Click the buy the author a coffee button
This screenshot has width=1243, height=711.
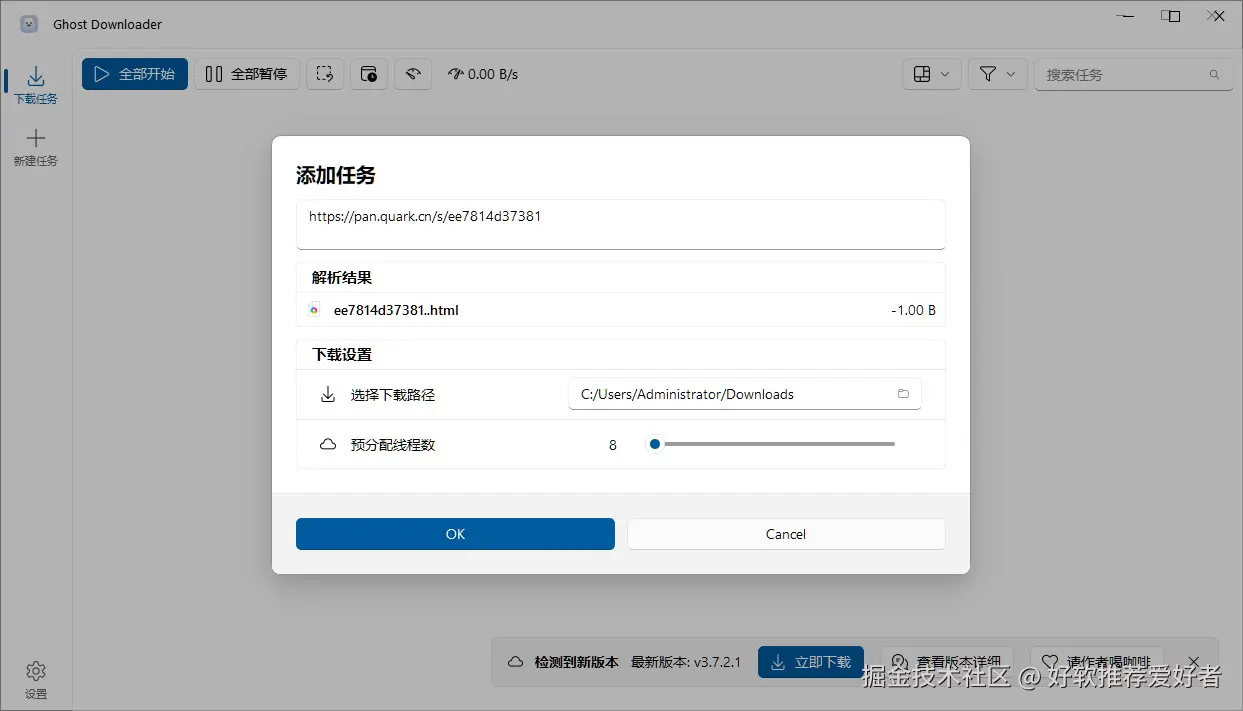[1097, 662]
